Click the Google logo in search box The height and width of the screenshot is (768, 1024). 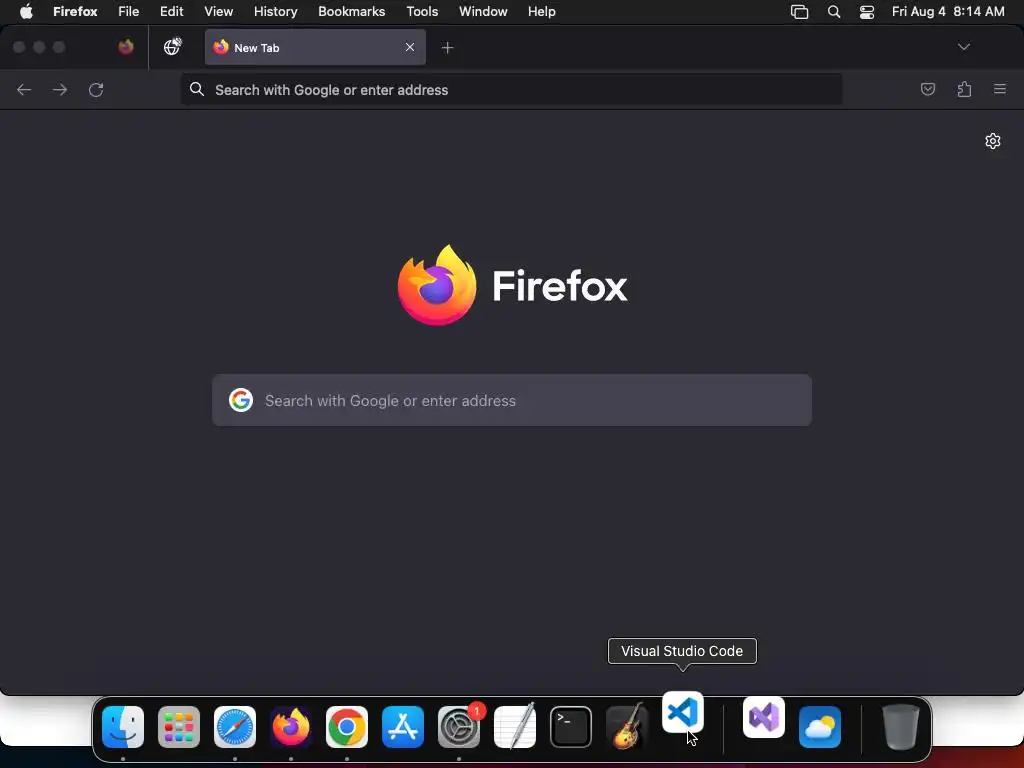tap(241, 400)
